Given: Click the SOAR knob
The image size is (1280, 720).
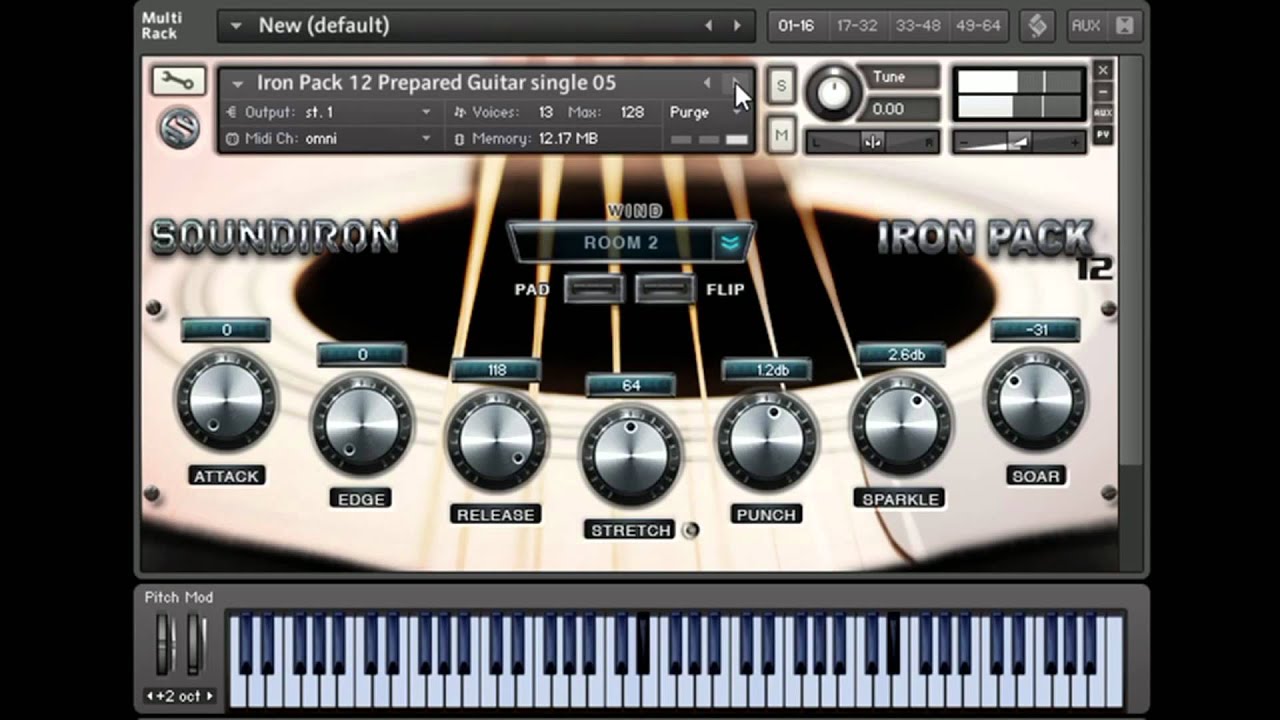Looking at the screenshot, I should [x=1035, y=400].
